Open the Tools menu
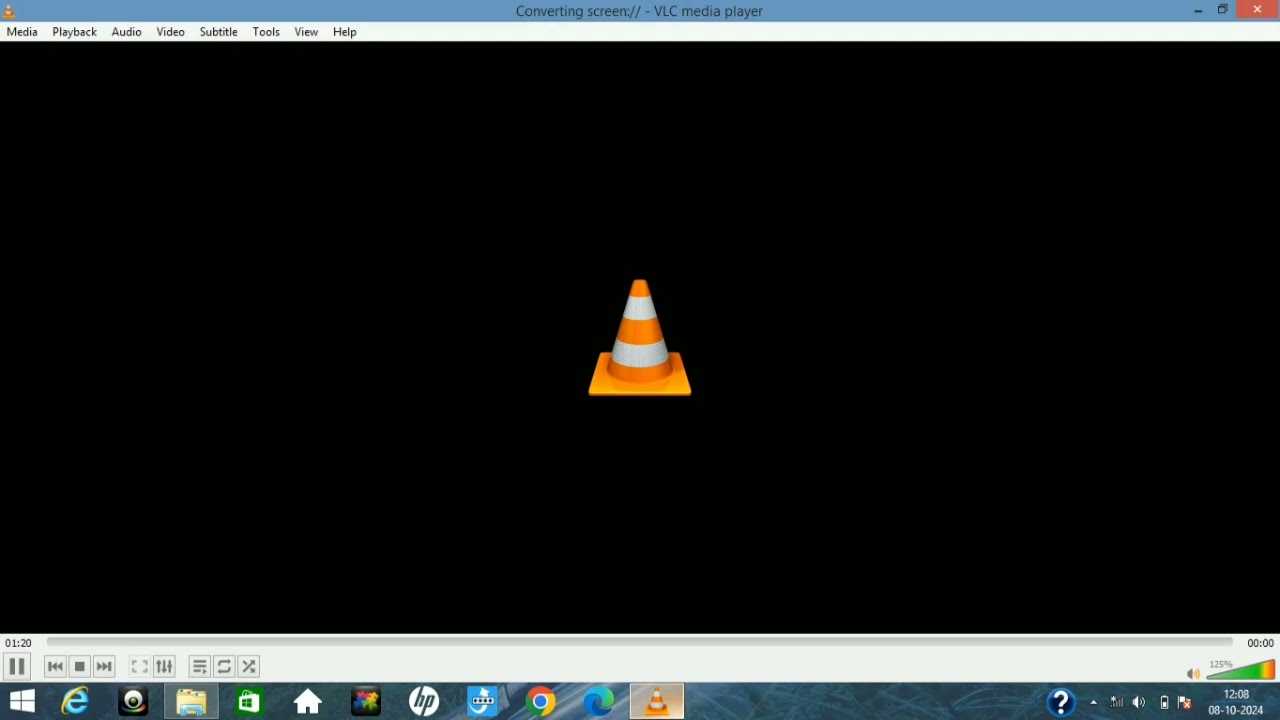 (267, 32)
